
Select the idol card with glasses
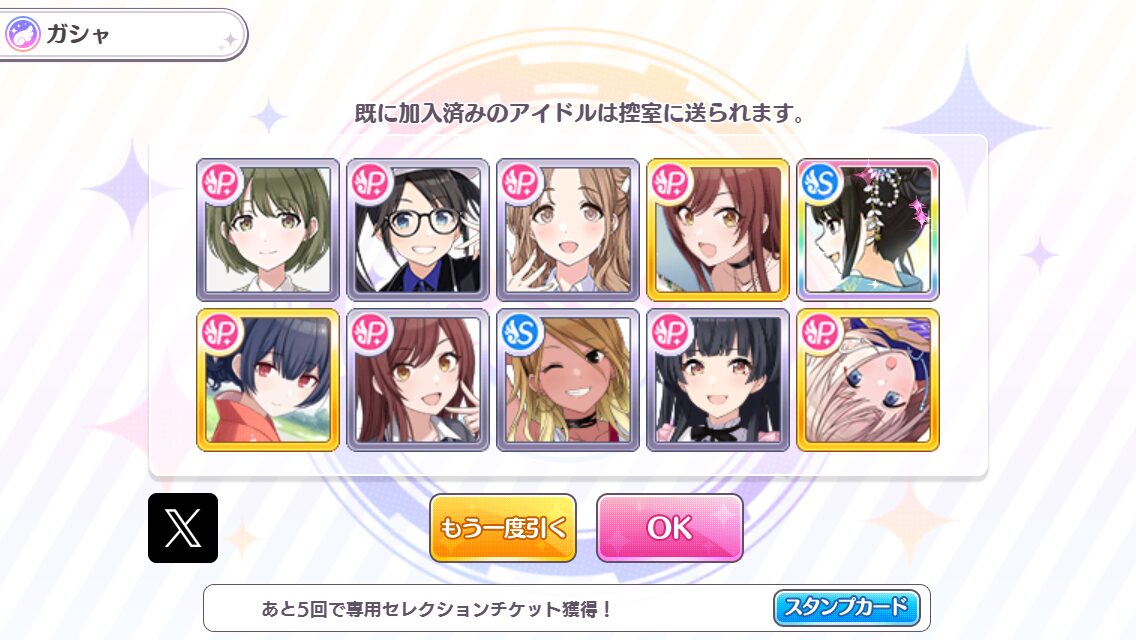click(x=418, y=230)
